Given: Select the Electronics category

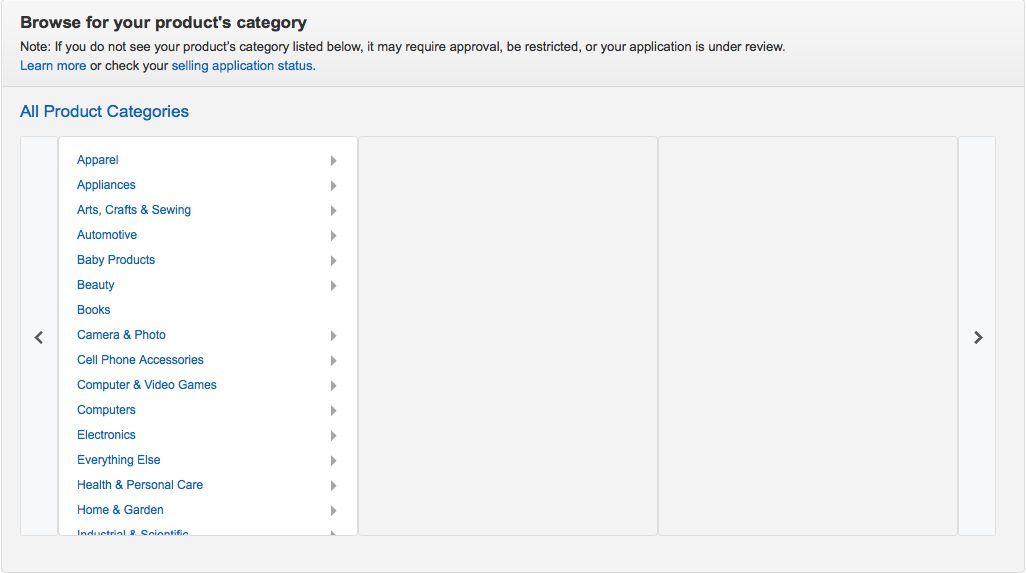Looking at the screenshot, I should pos(106,435).
